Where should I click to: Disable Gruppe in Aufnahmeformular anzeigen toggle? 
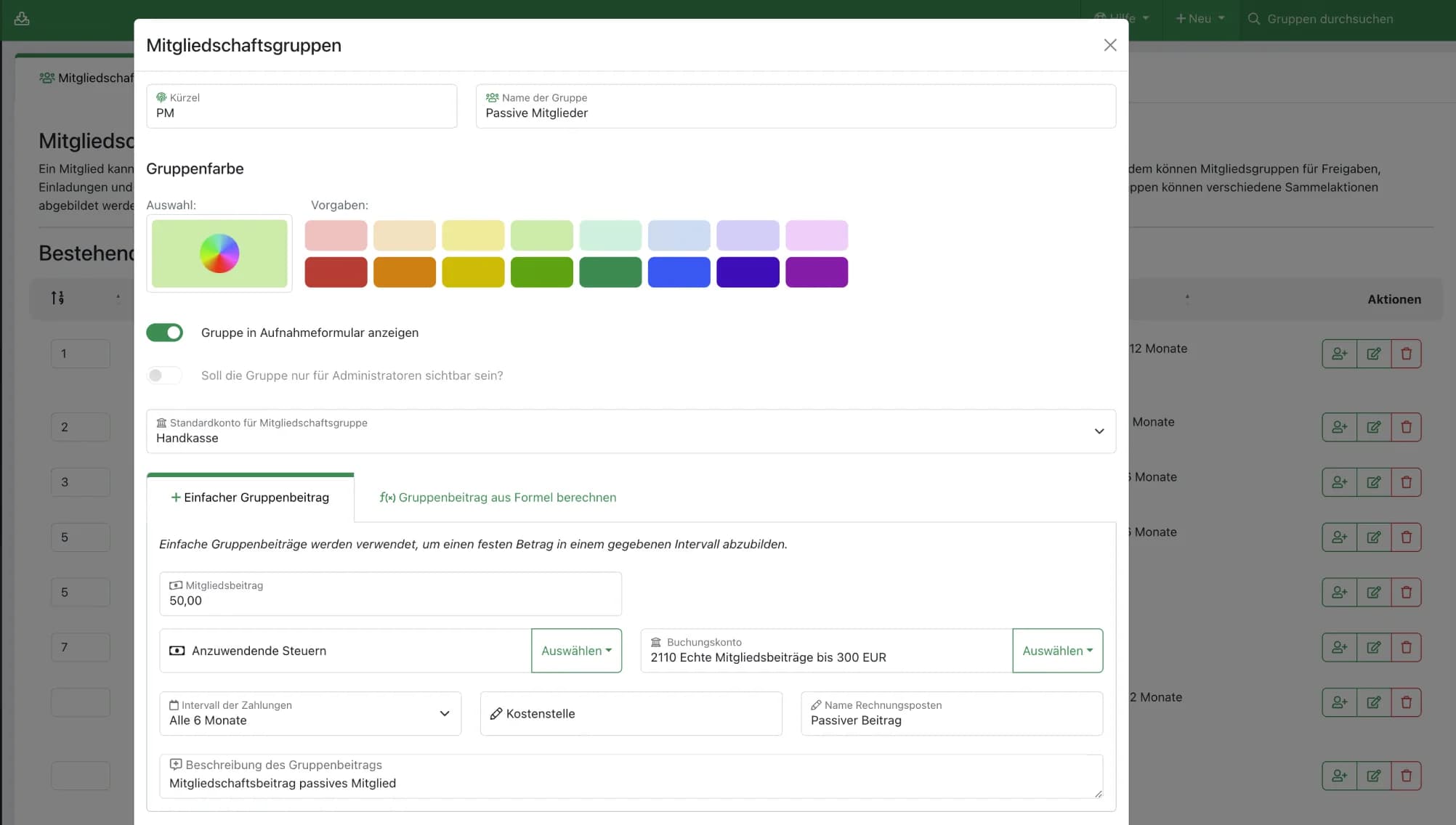coord(164,333)
